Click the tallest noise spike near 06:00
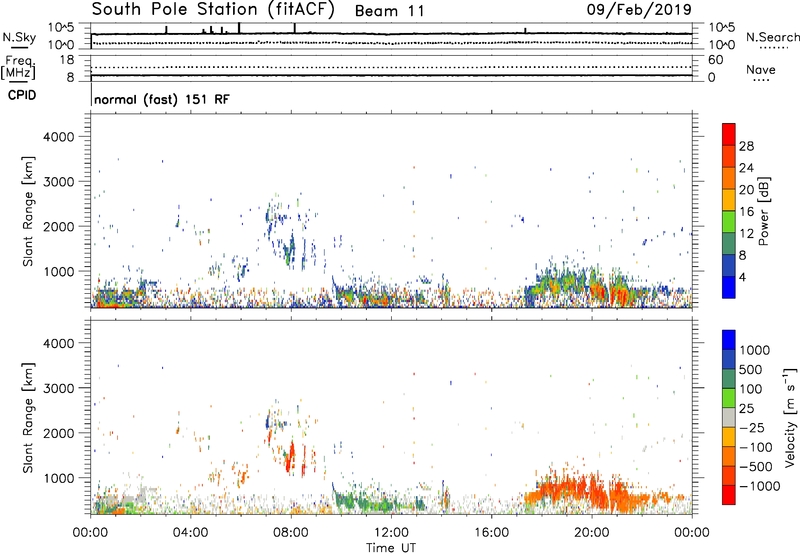Viewport: 800px width, 554px height. tap(239, 28)
